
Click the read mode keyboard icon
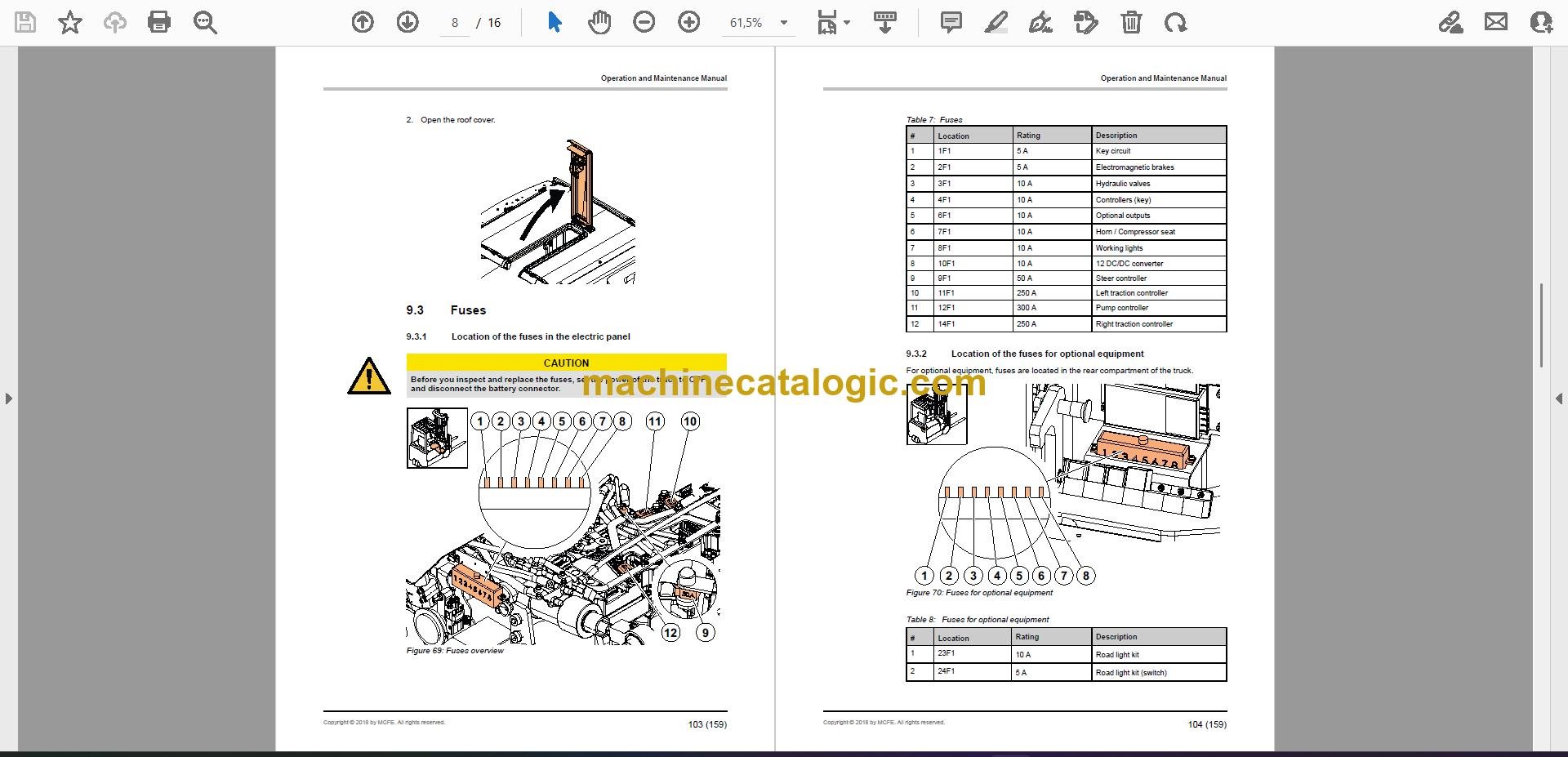[885, 23]
